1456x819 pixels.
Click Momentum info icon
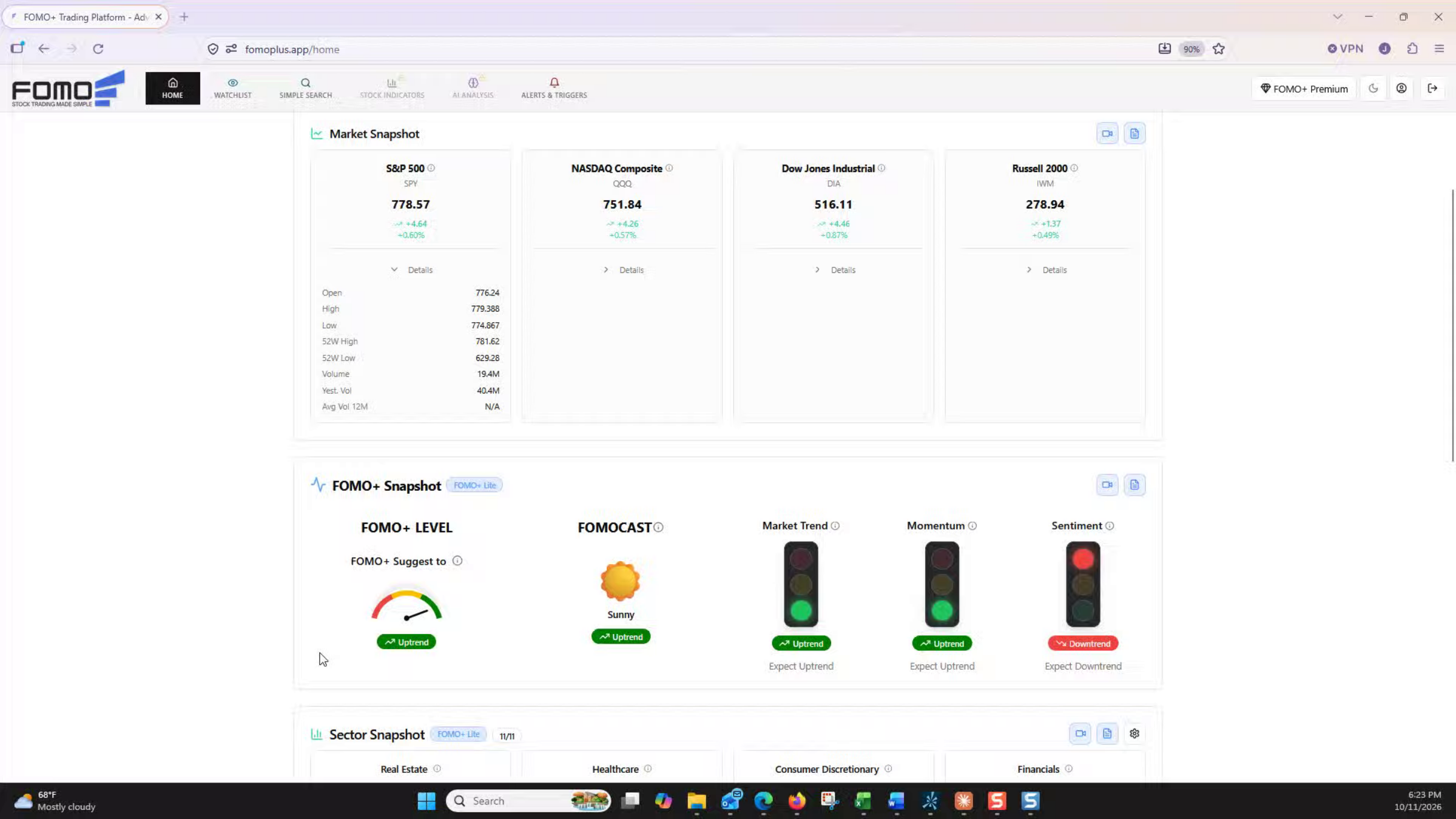(x=972, y=526)
